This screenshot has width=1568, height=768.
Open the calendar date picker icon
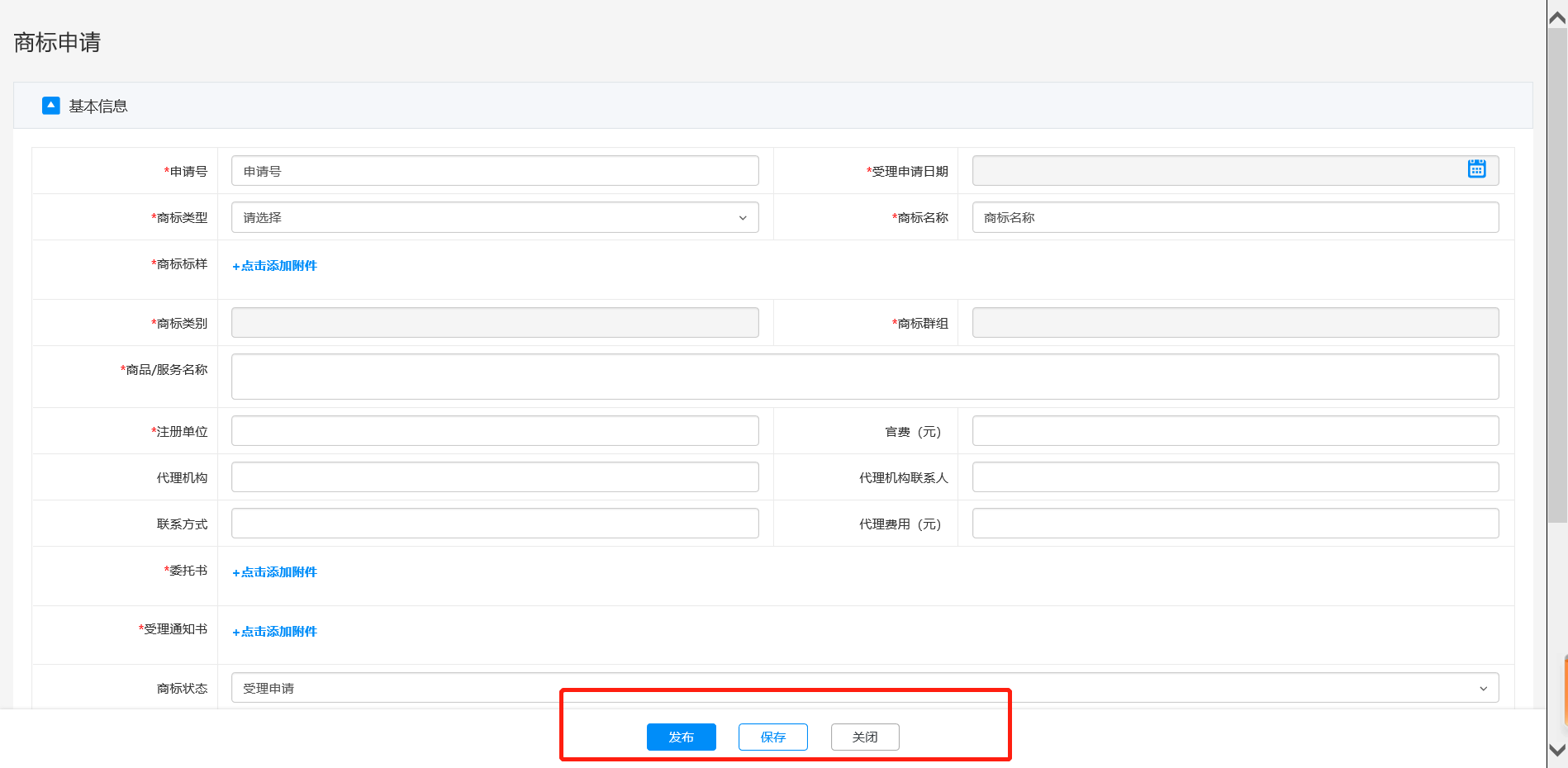[x=1476, y=169]
